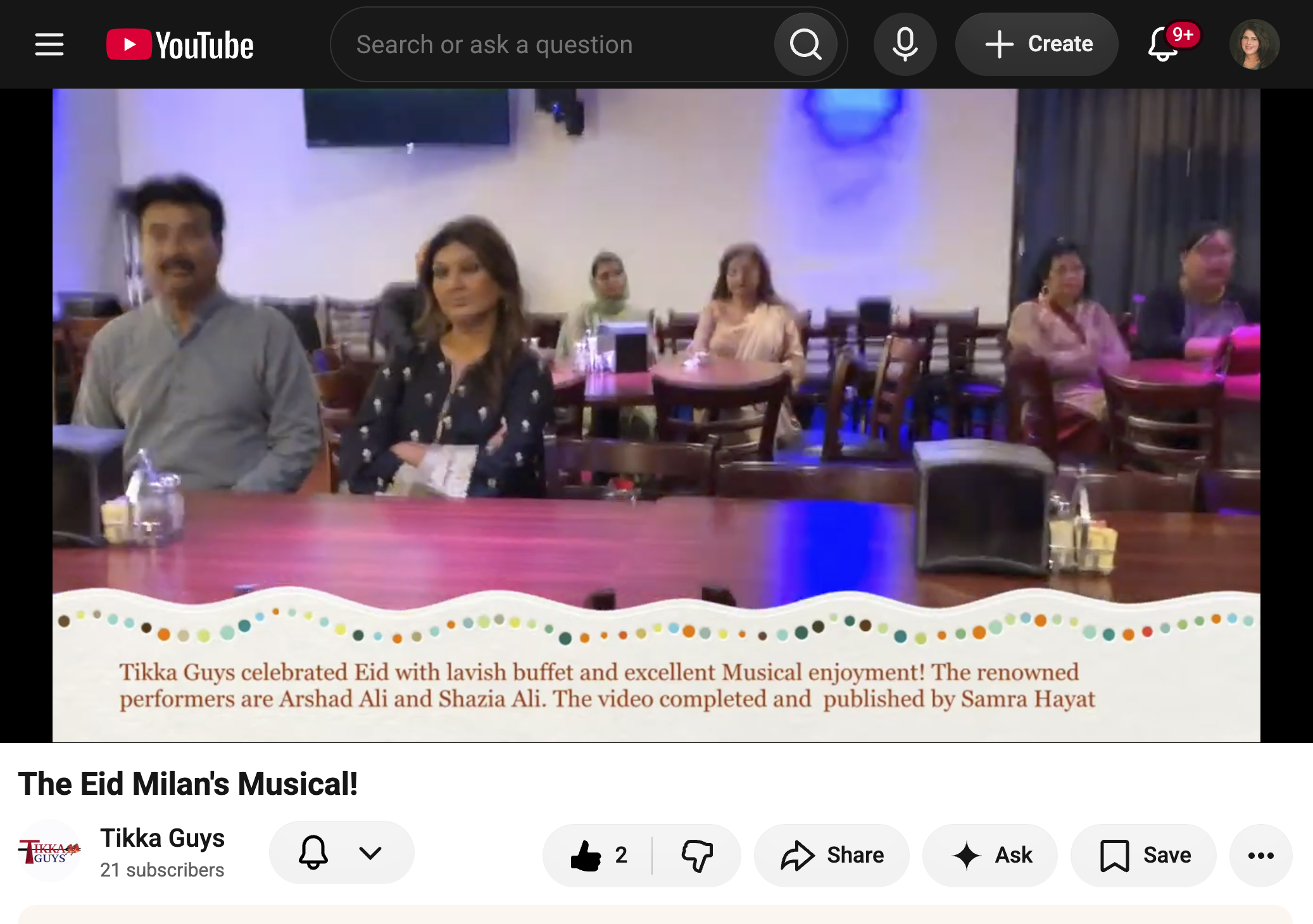Go to YouTube home via logo
The height and width of the screenshot is (924, 1313).
[180, 45]
